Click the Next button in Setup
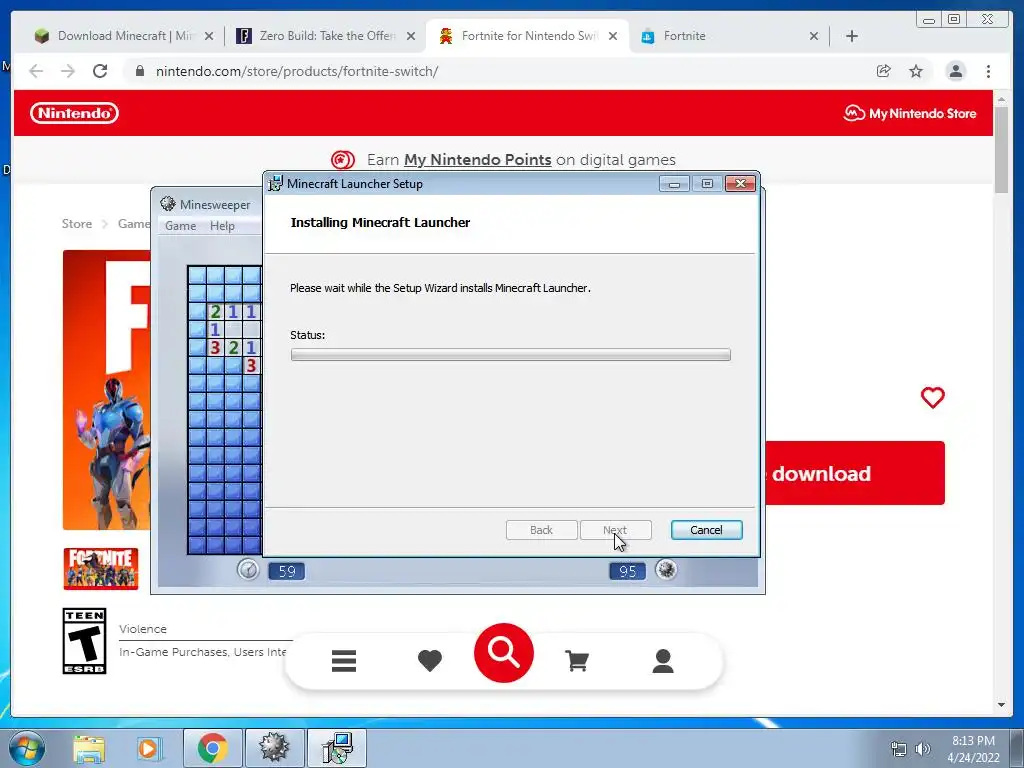 coord(616,530)
